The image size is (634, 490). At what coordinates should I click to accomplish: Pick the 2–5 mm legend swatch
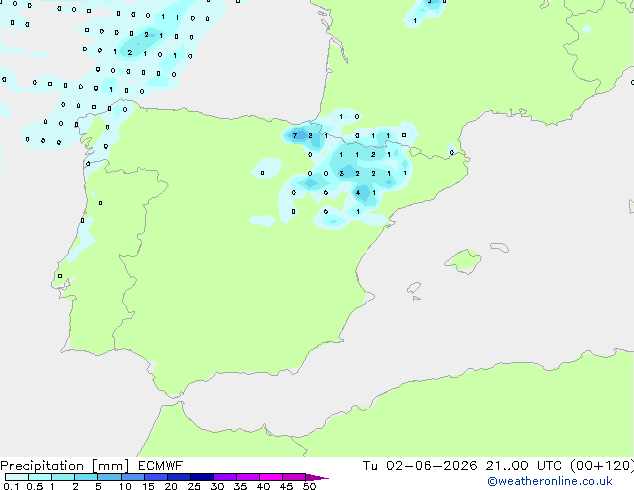[86, 477]
